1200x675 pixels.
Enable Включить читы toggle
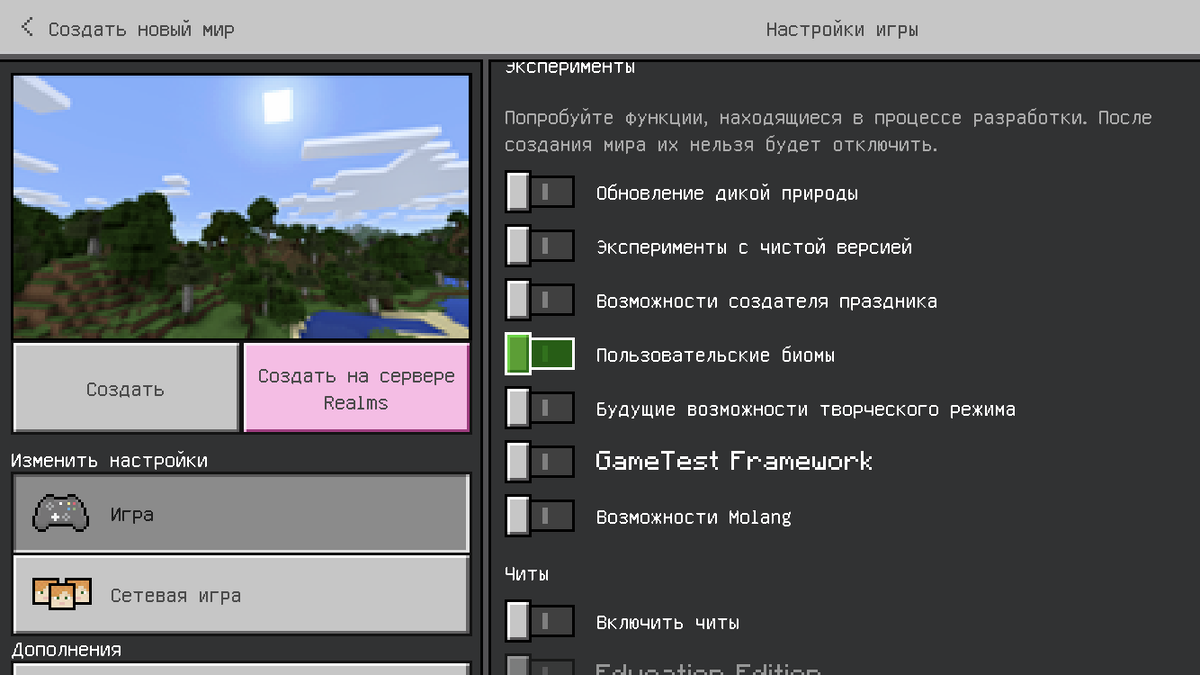[540, 622]
